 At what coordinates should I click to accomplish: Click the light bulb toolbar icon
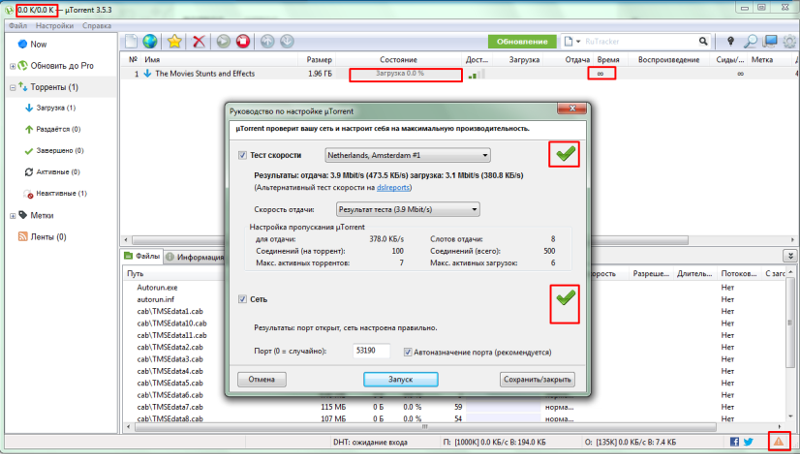coord(731,41)
